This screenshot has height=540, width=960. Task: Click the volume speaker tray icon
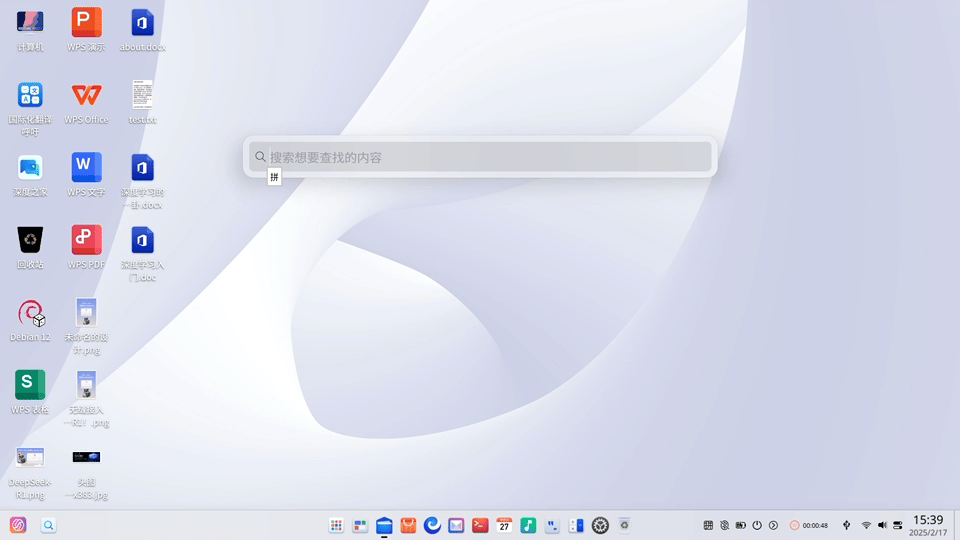[882, 525]
